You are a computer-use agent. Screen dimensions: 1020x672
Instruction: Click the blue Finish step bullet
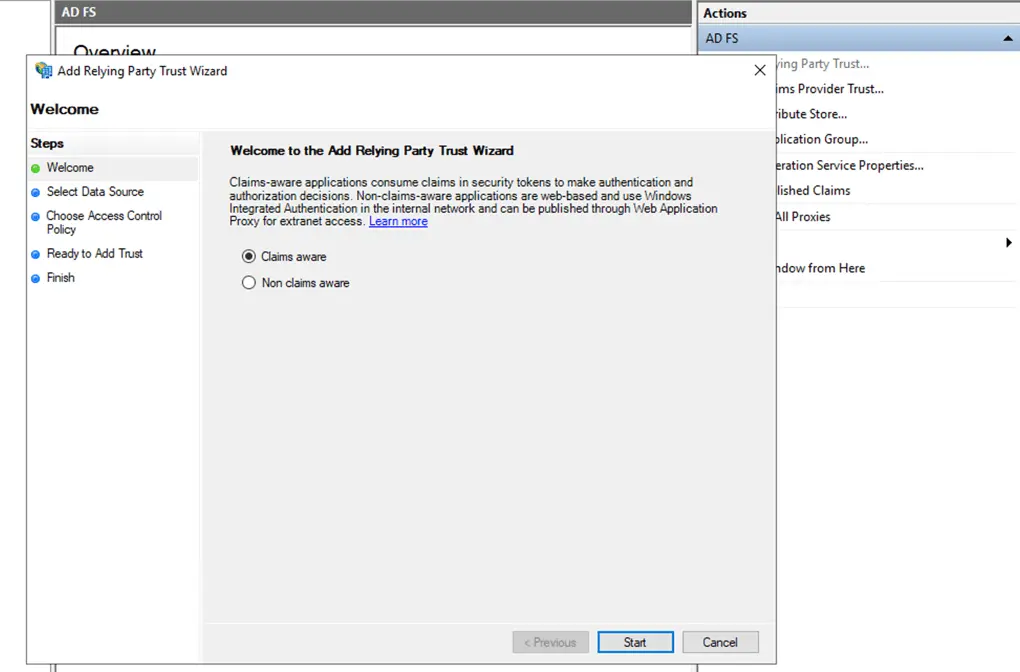[x=36, y=278]
